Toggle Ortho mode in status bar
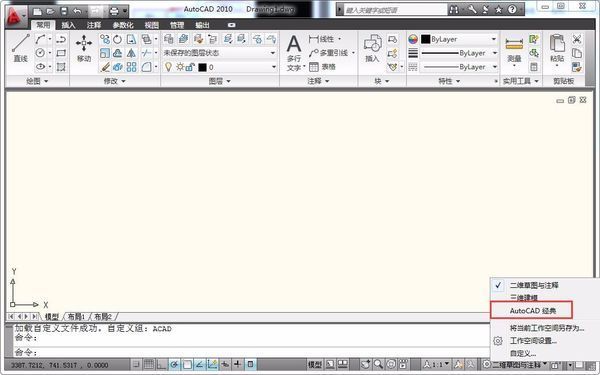Image resolution: width=600 pixels, height=375 pixels. (x=161, y=364)
